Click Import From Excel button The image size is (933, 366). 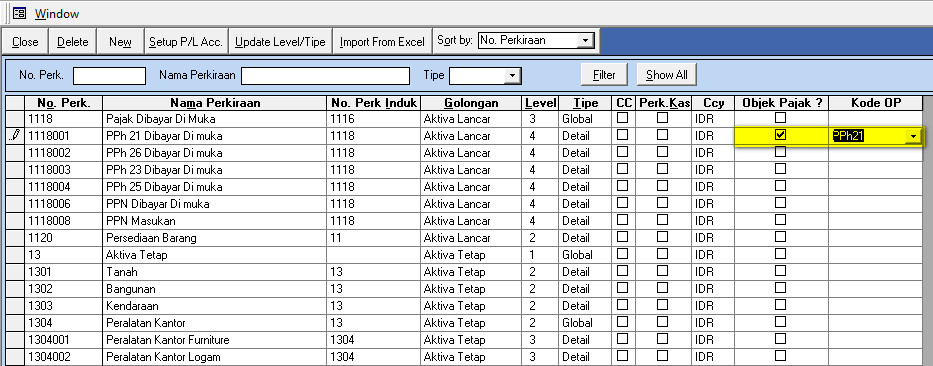(382, 42)
